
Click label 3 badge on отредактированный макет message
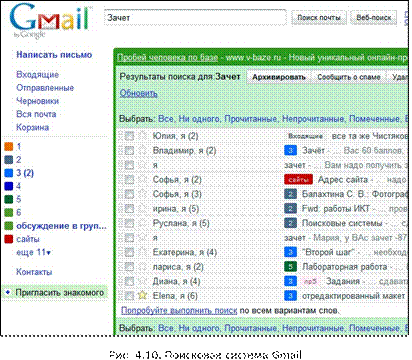point(290,296)
